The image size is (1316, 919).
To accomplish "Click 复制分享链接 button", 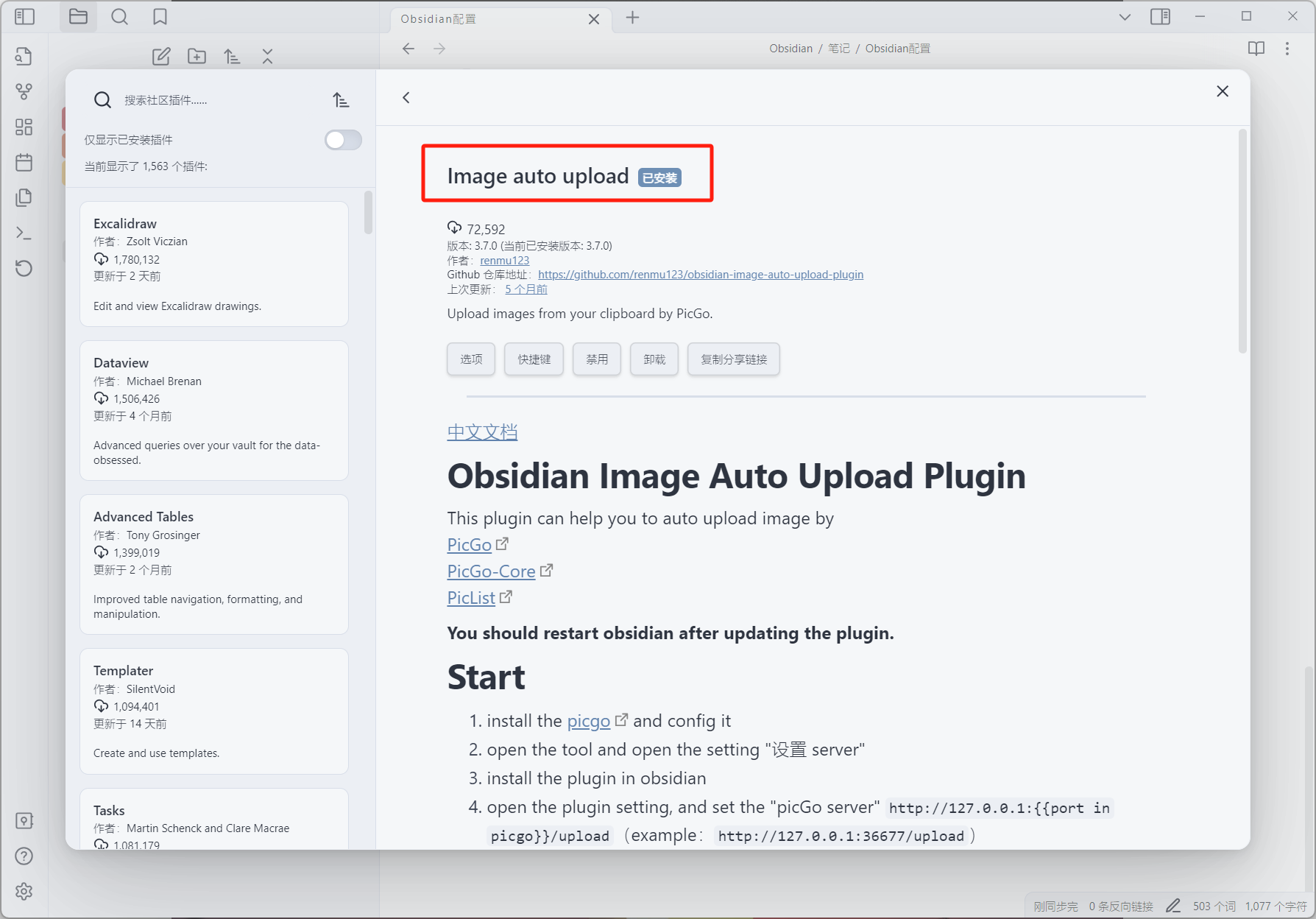I will pos(734,359).
